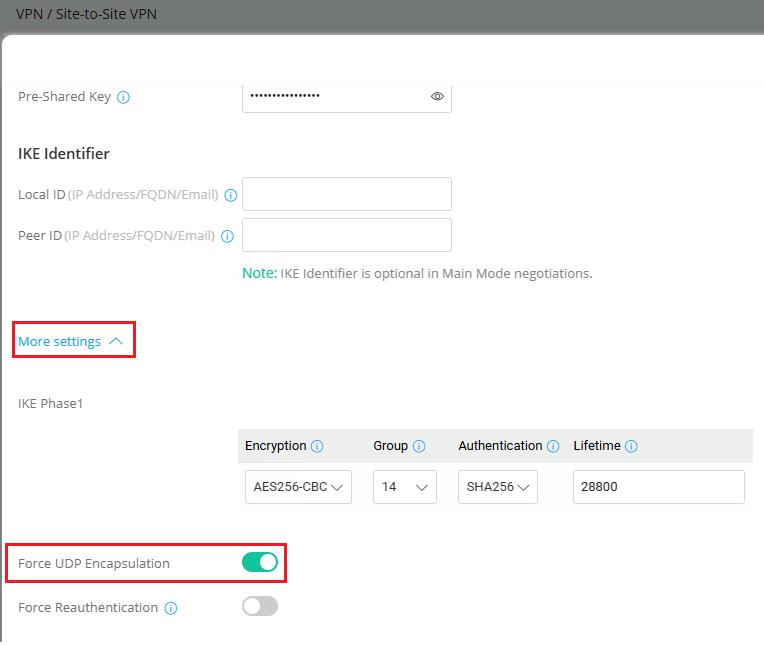
Task: Disable Force UDP Encapsulation toggle
Action: tap(260, 563)
